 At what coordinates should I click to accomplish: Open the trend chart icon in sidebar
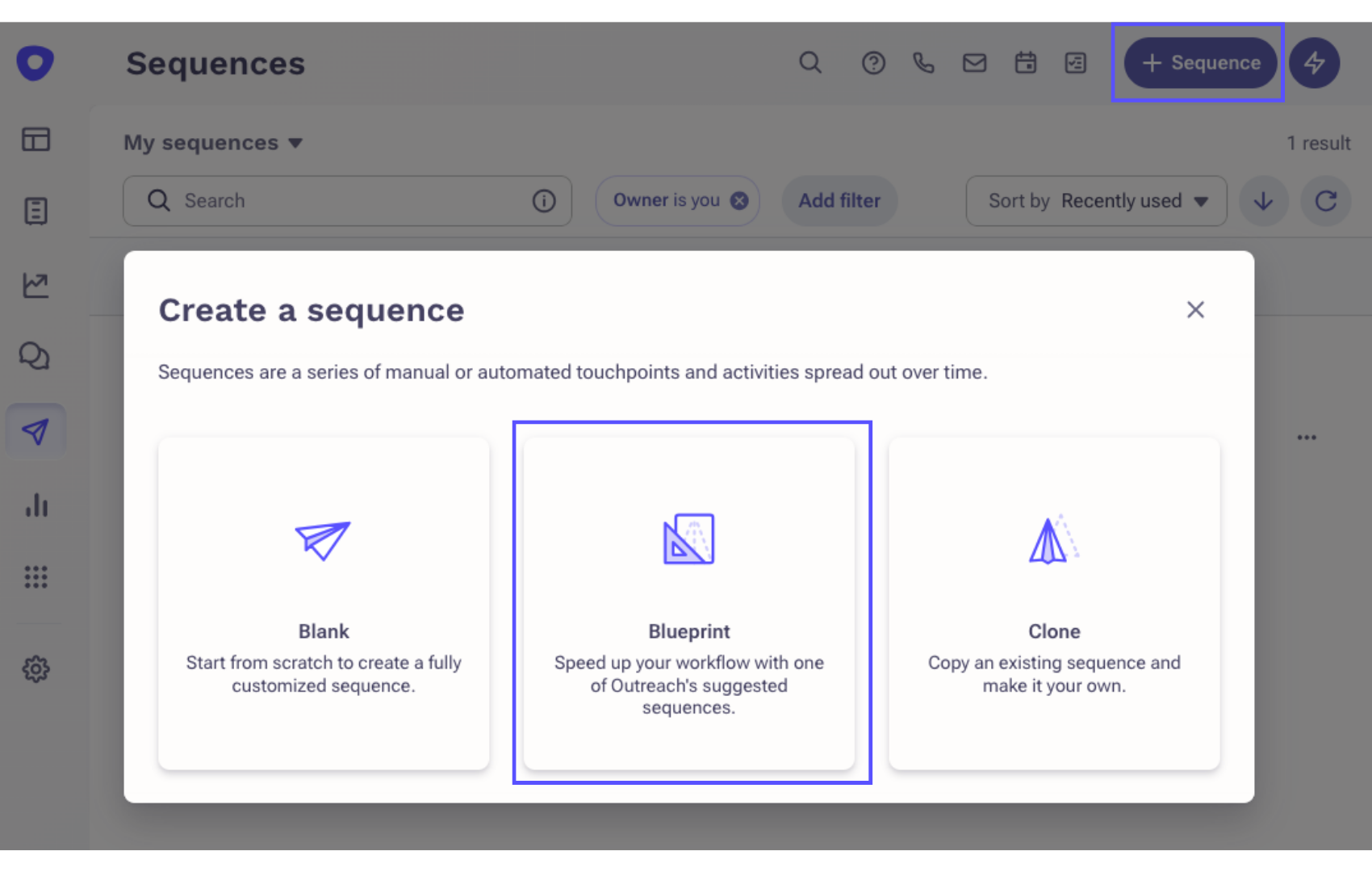pyautogui.click(x=36, y=284)
